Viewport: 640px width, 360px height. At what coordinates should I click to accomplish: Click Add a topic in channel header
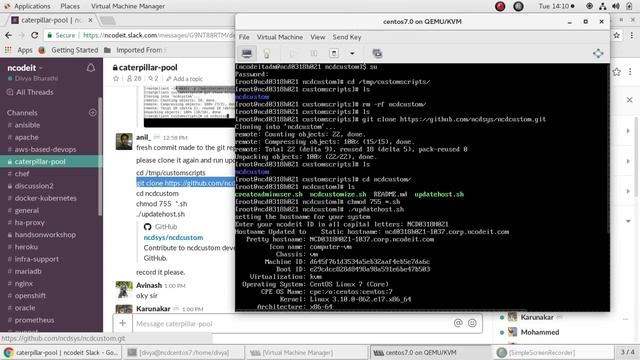click(x=184, y=79)
